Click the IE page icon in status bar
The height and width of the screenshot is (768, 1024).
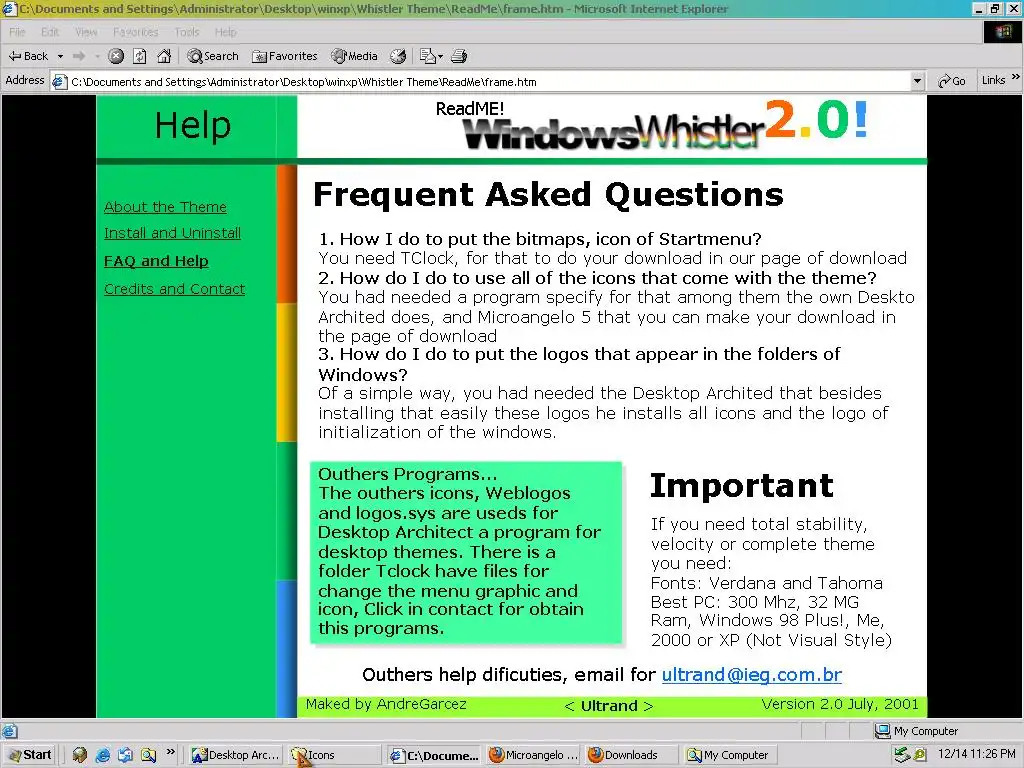coord(9,731)
